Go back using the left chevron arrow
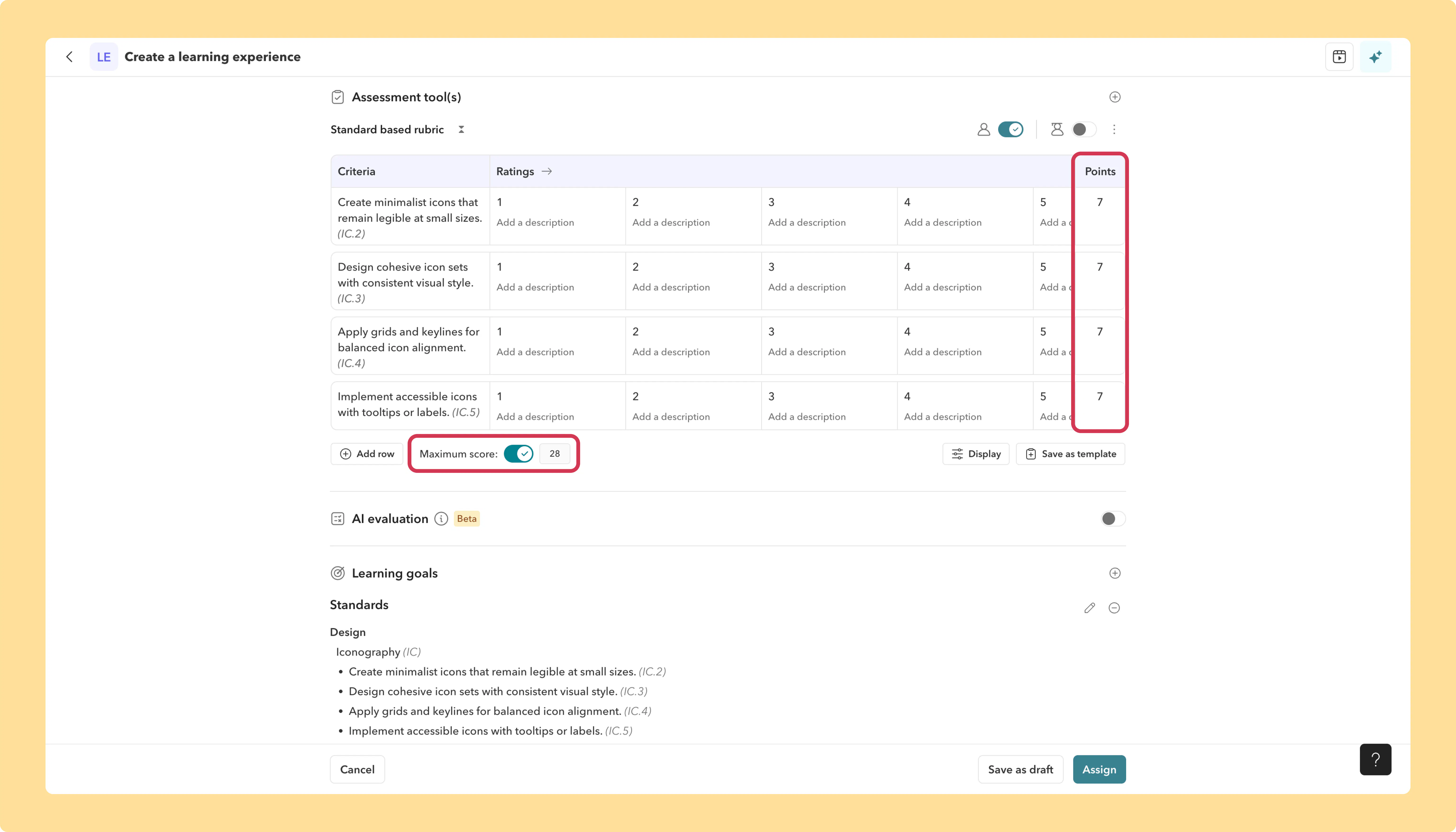The height and width of the screenshot is (832, 1456). 69,57
